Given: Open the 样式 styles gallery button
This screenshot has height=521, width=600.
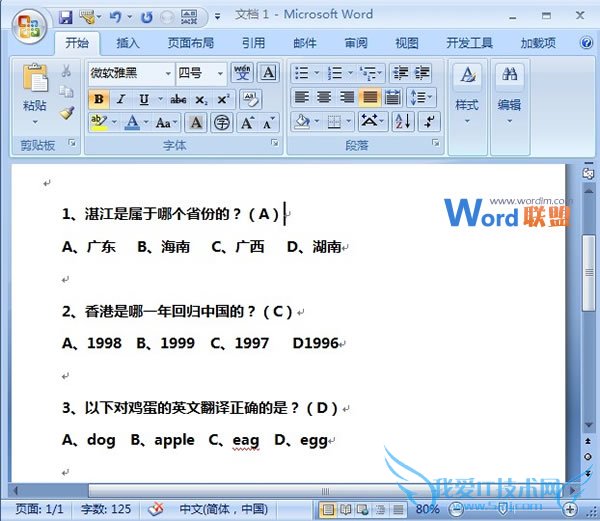Looking at the screenshot, I should coord(468,96).
